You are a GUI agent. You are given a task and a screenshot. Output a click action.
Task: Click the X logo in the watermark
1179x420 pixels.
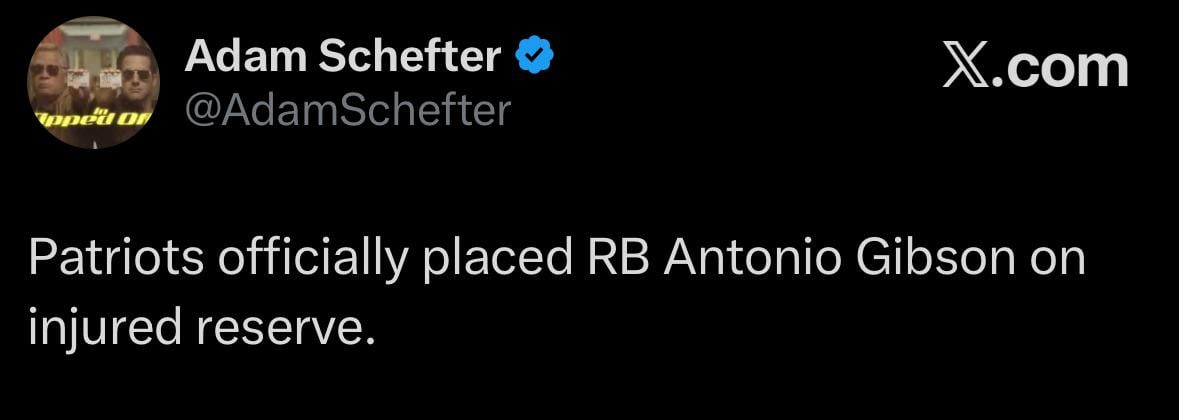[x=964, y=68]
